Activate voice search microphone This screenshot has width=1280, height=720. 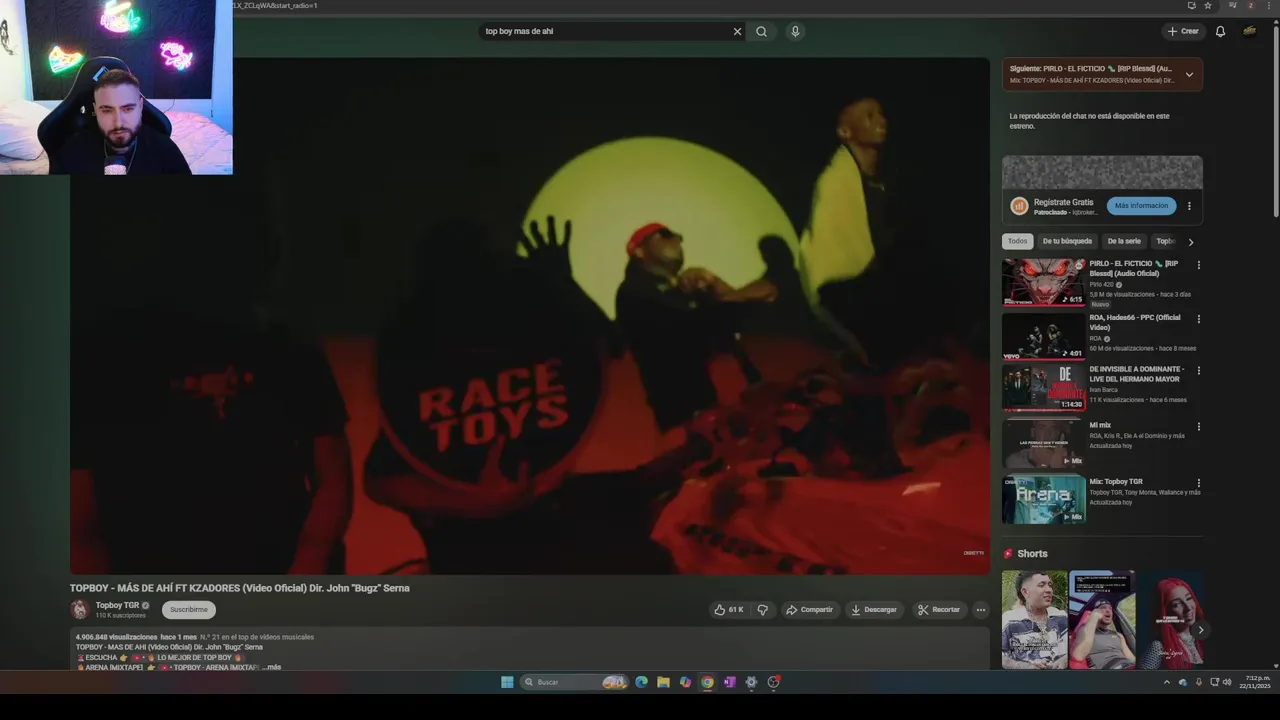795,31
